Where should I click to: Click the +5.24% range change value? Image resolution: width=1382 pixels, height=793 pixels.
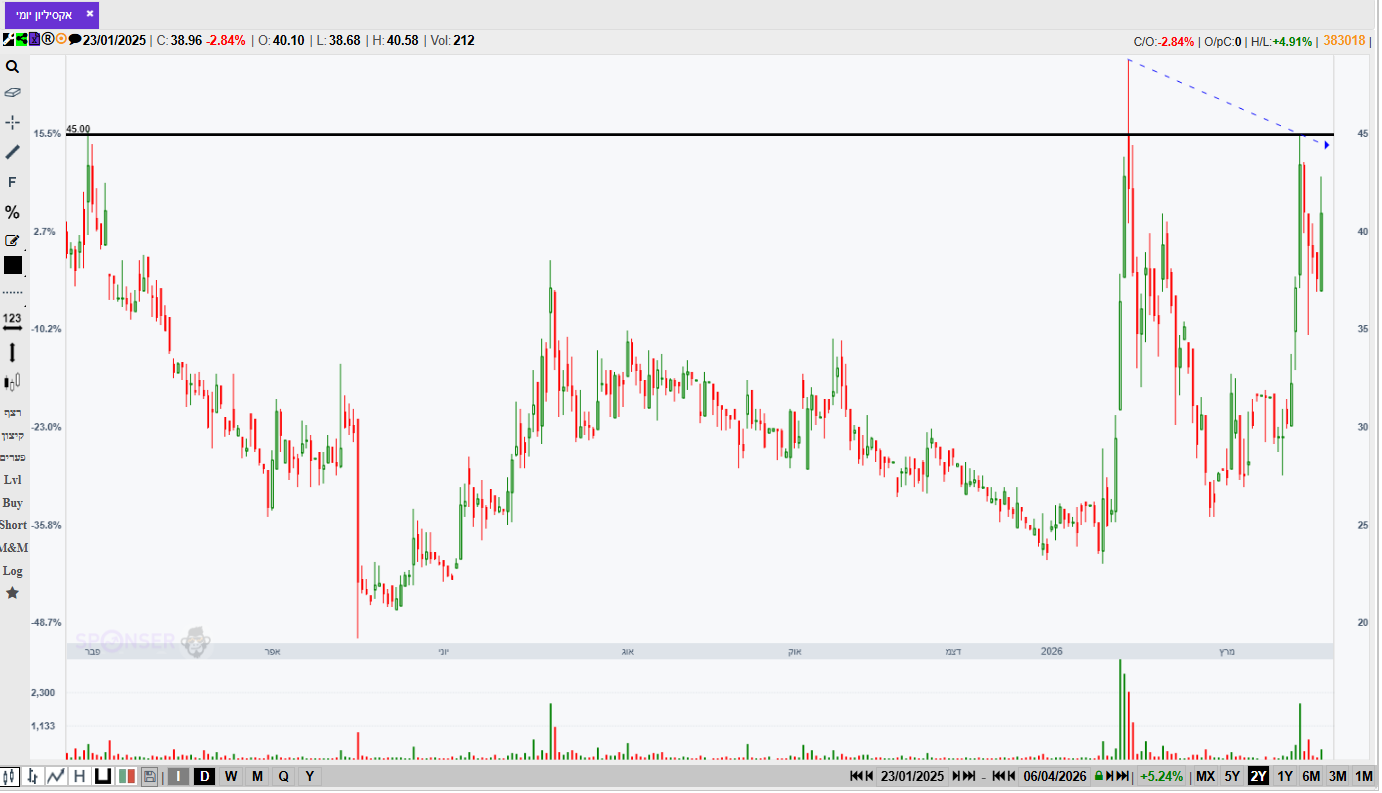click(x=1161, y=776)
